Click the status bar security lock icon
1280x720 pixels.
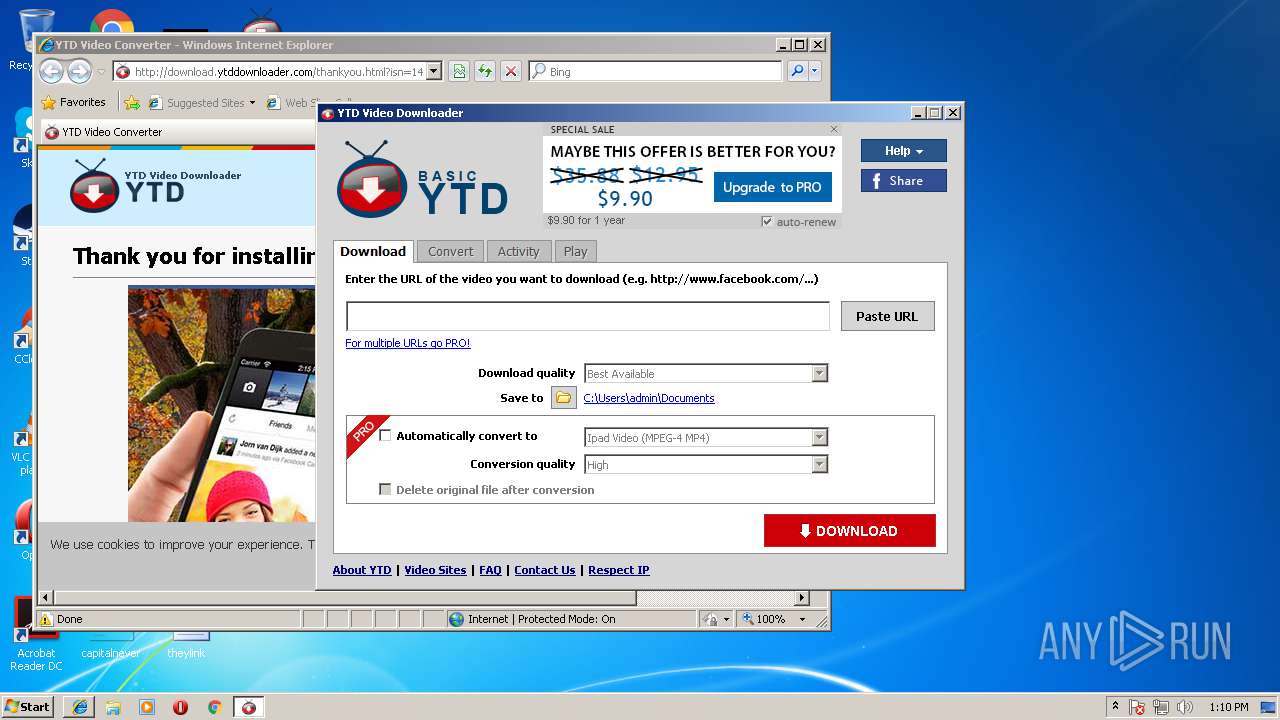(711, 619)
